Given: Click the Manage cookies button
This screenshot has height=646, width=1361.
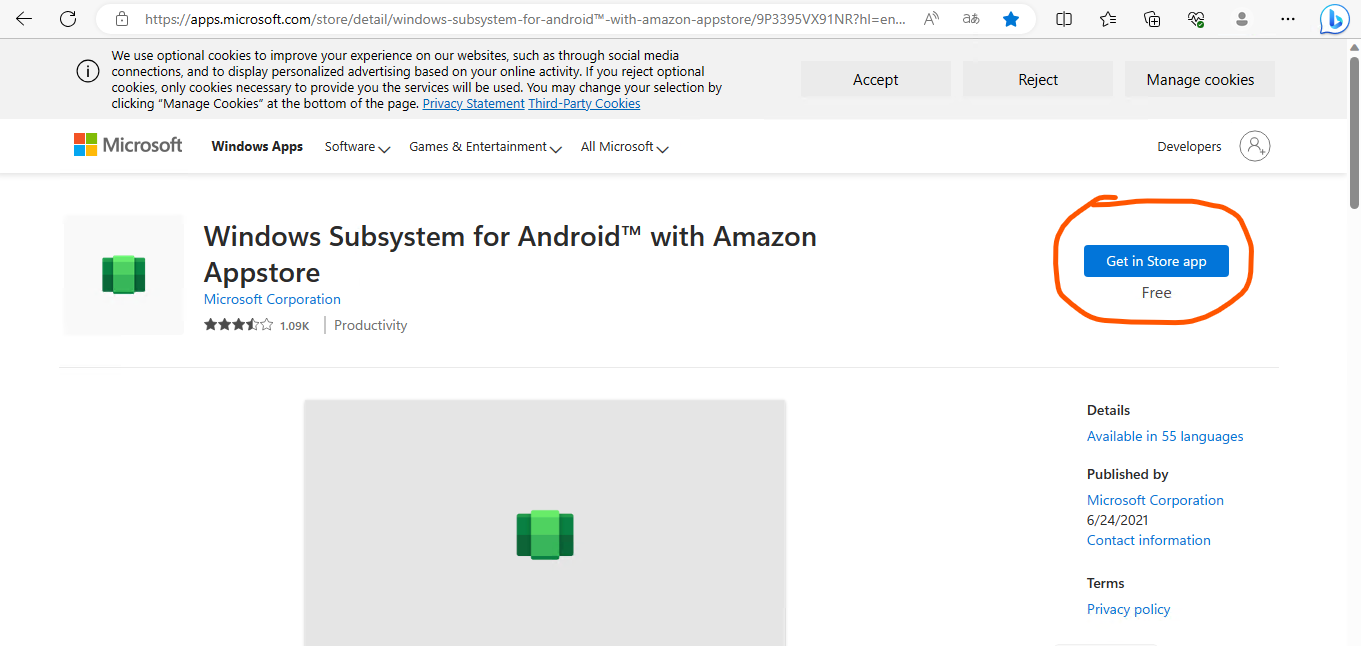Looking at the screenshot, I should pos(1200,80).
